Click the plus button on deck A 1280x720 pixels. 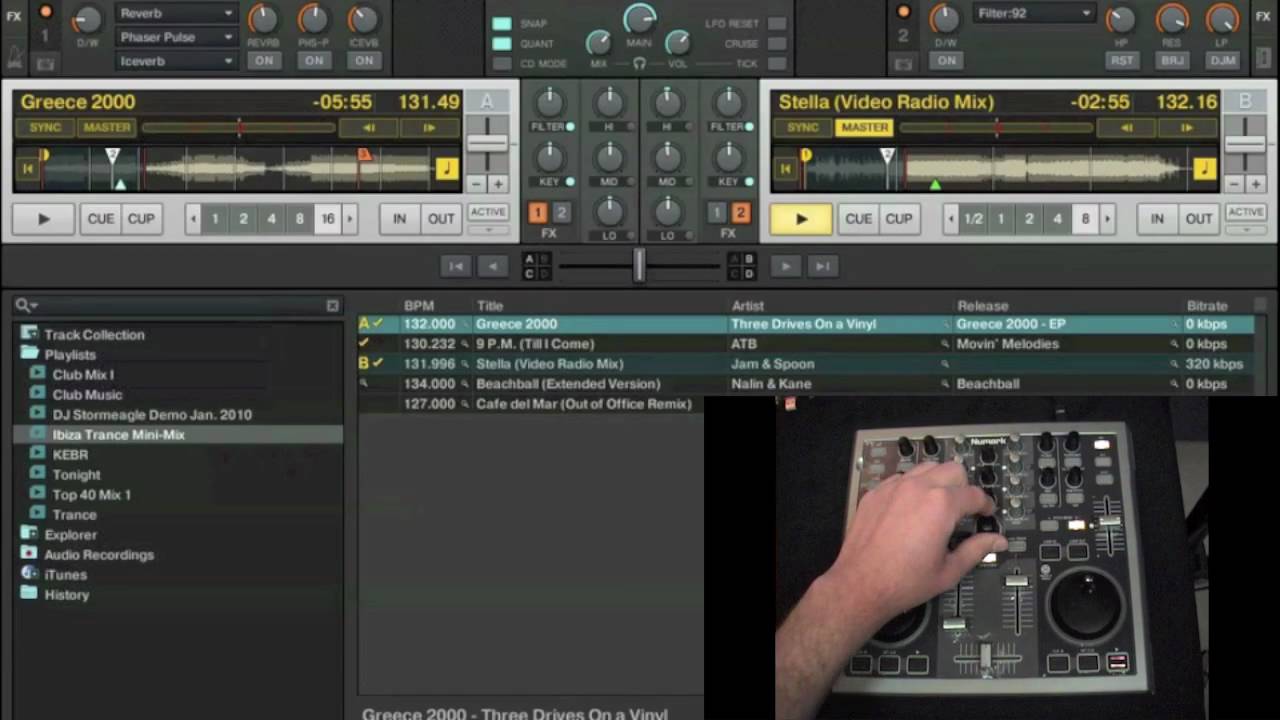coord(497,184)
